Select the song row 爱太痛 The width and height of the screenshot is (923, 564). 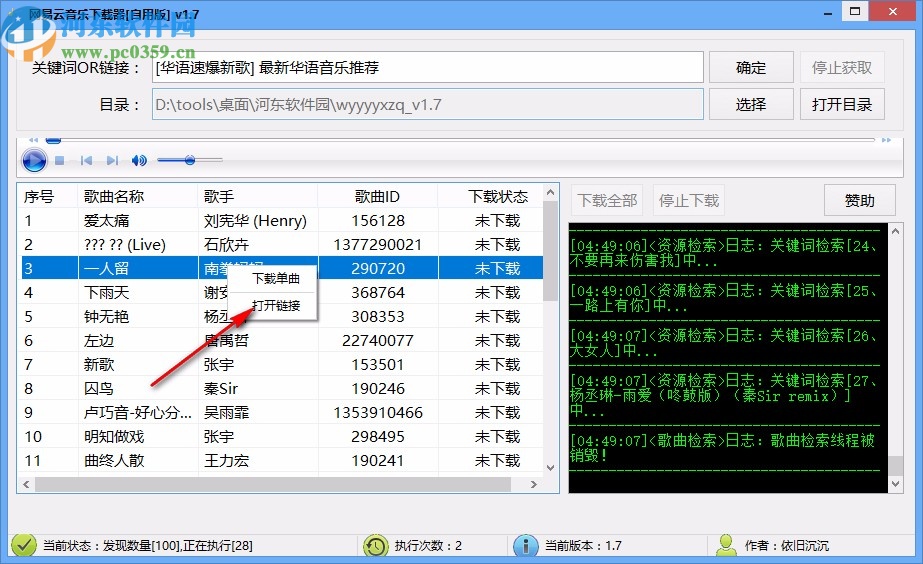point(282,220)
